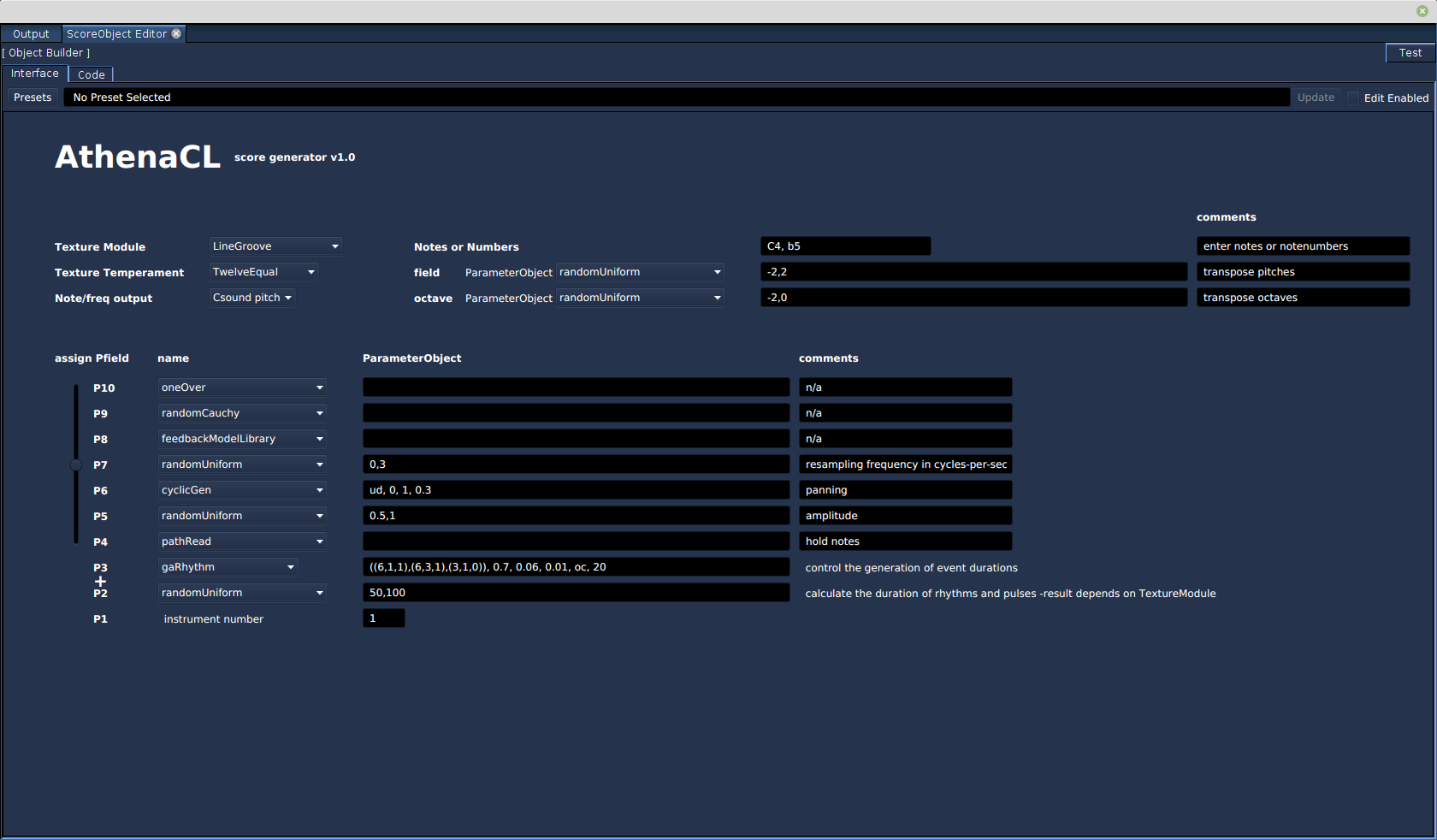
Task: Click the '[ Object Builder ]' label
Action: 46,53
